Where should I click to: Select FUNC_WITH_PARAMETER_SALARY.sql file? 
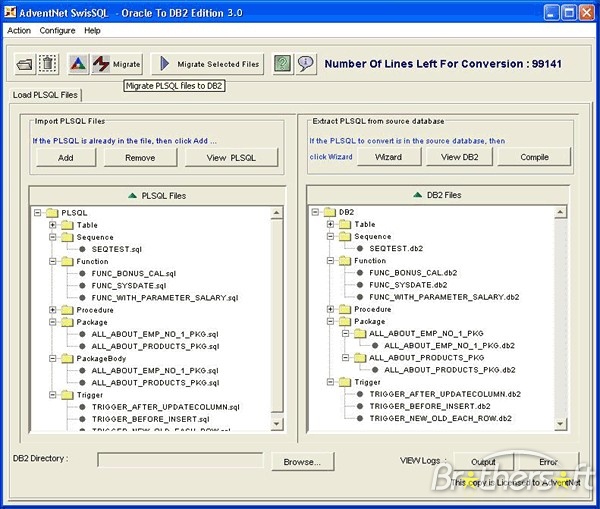[x=165, y=298]
